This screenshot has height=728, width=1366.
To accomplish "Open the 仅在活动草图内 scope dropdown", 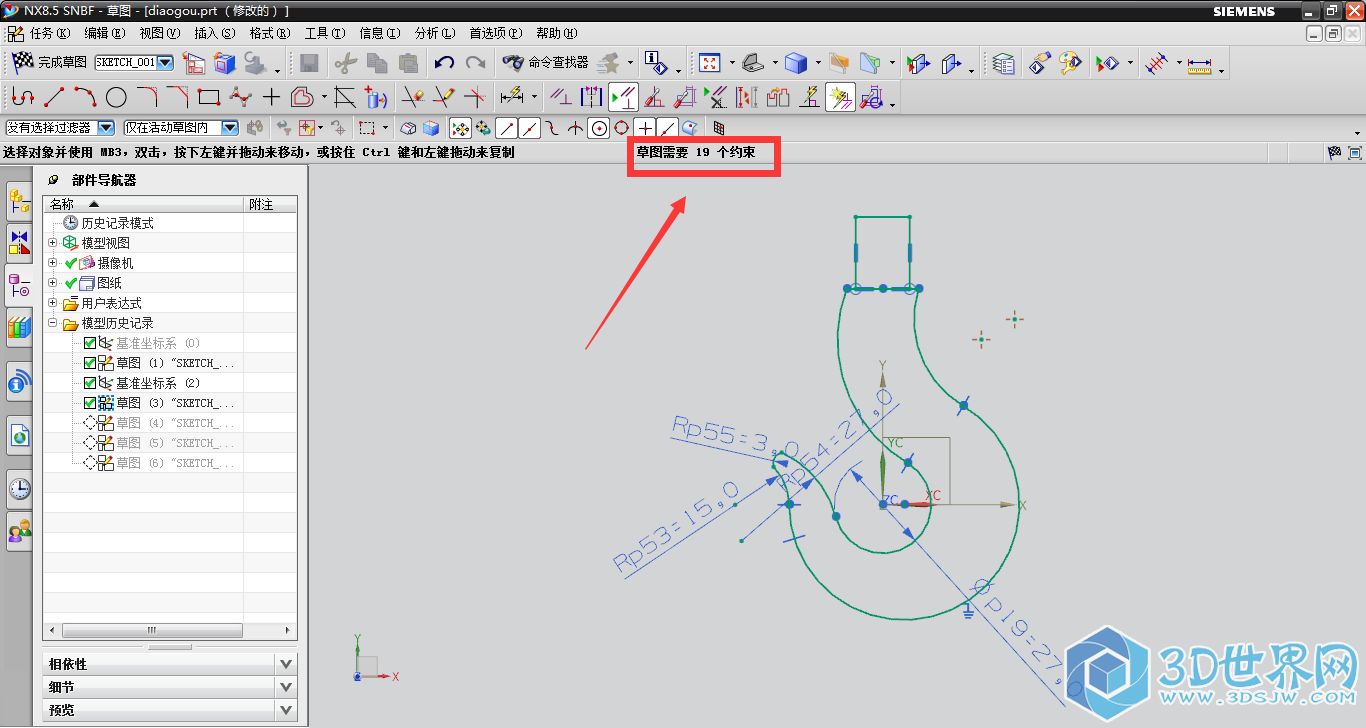I will pyautogui.click(x=229, y=128).
